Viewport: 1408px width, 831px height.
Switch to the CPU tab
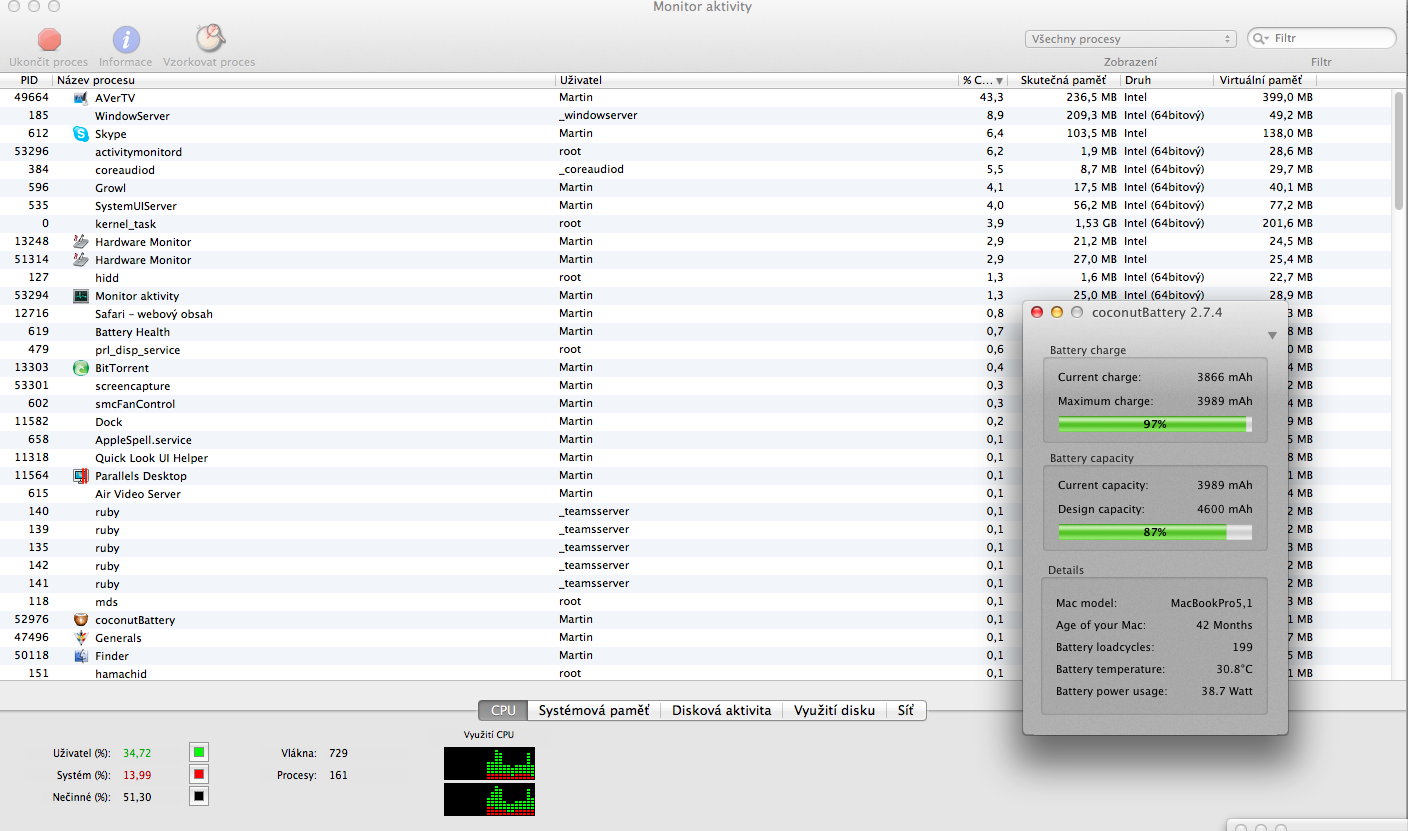tap(503, 710)
